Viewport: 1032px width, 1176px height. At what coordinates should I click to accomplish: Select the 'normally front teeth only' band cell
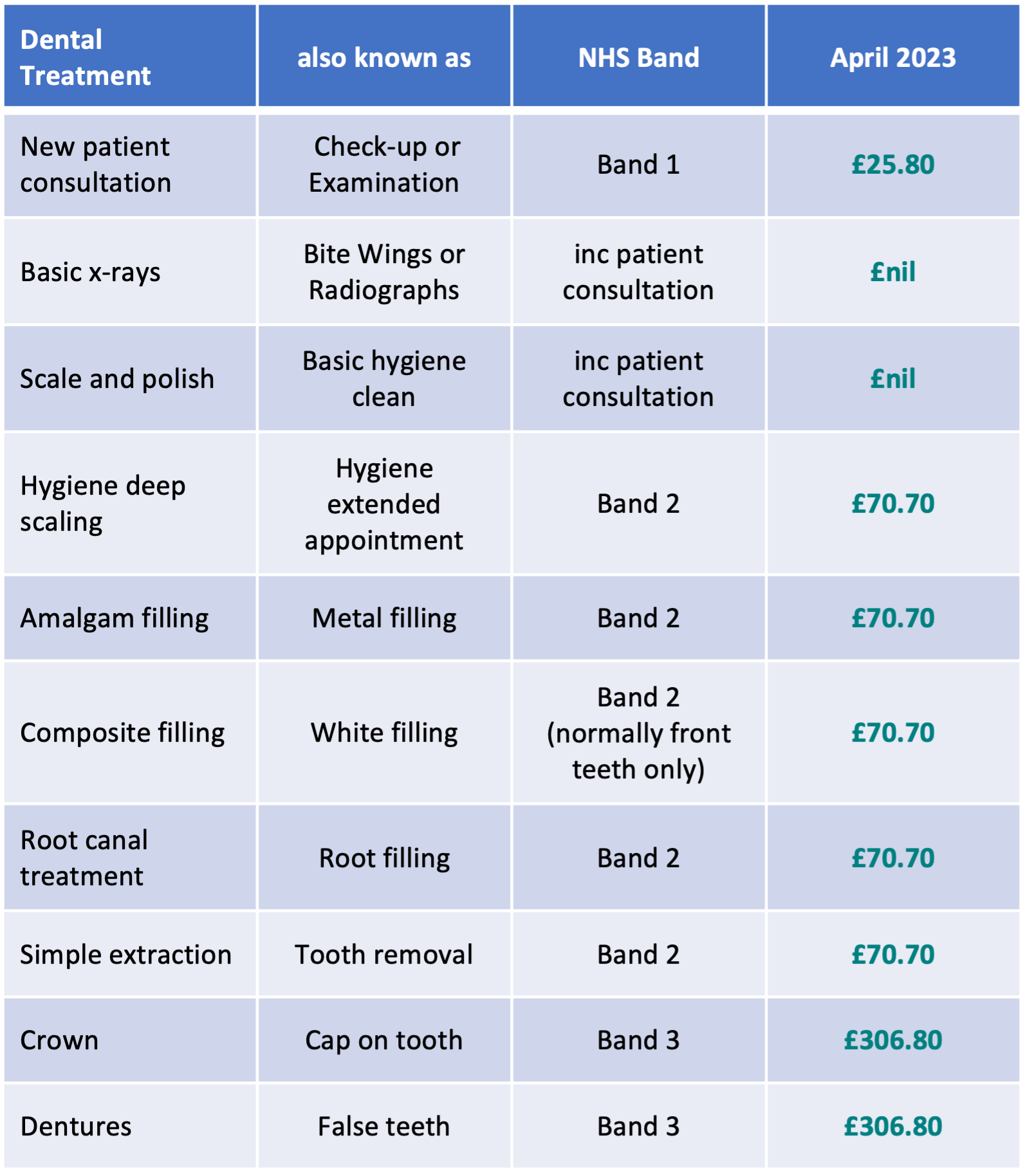[638, 732]
